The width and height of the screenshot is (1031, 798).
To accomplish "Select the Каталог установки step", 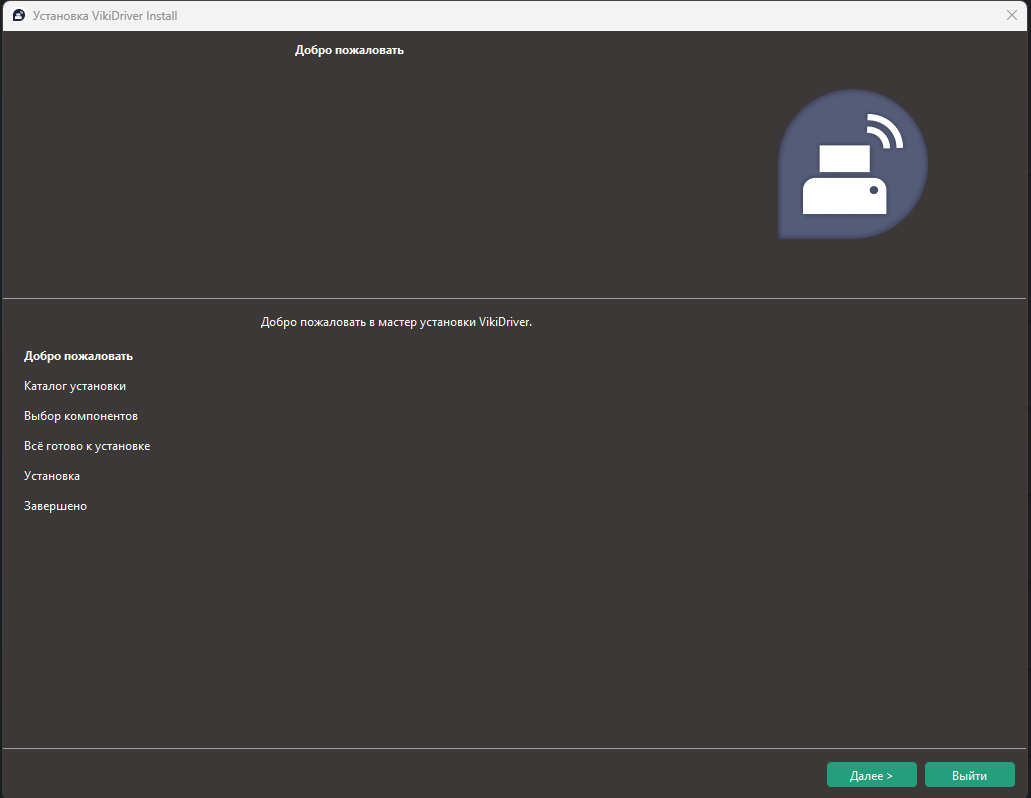I will click(75, 386).
